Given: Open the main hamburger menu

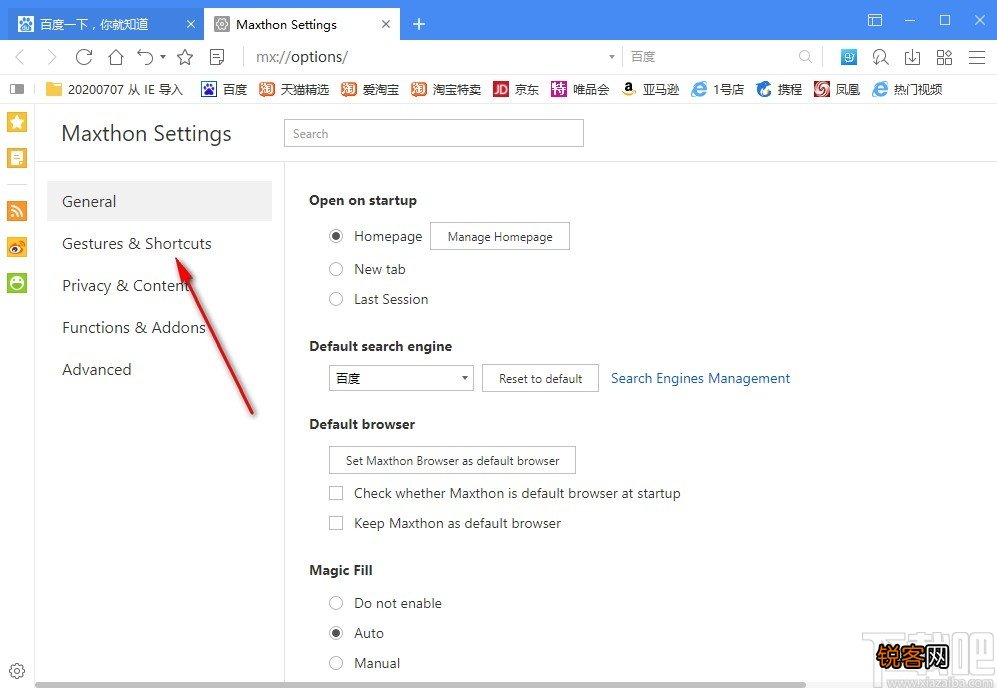Looking at the screenshot, I should point(977,57).
